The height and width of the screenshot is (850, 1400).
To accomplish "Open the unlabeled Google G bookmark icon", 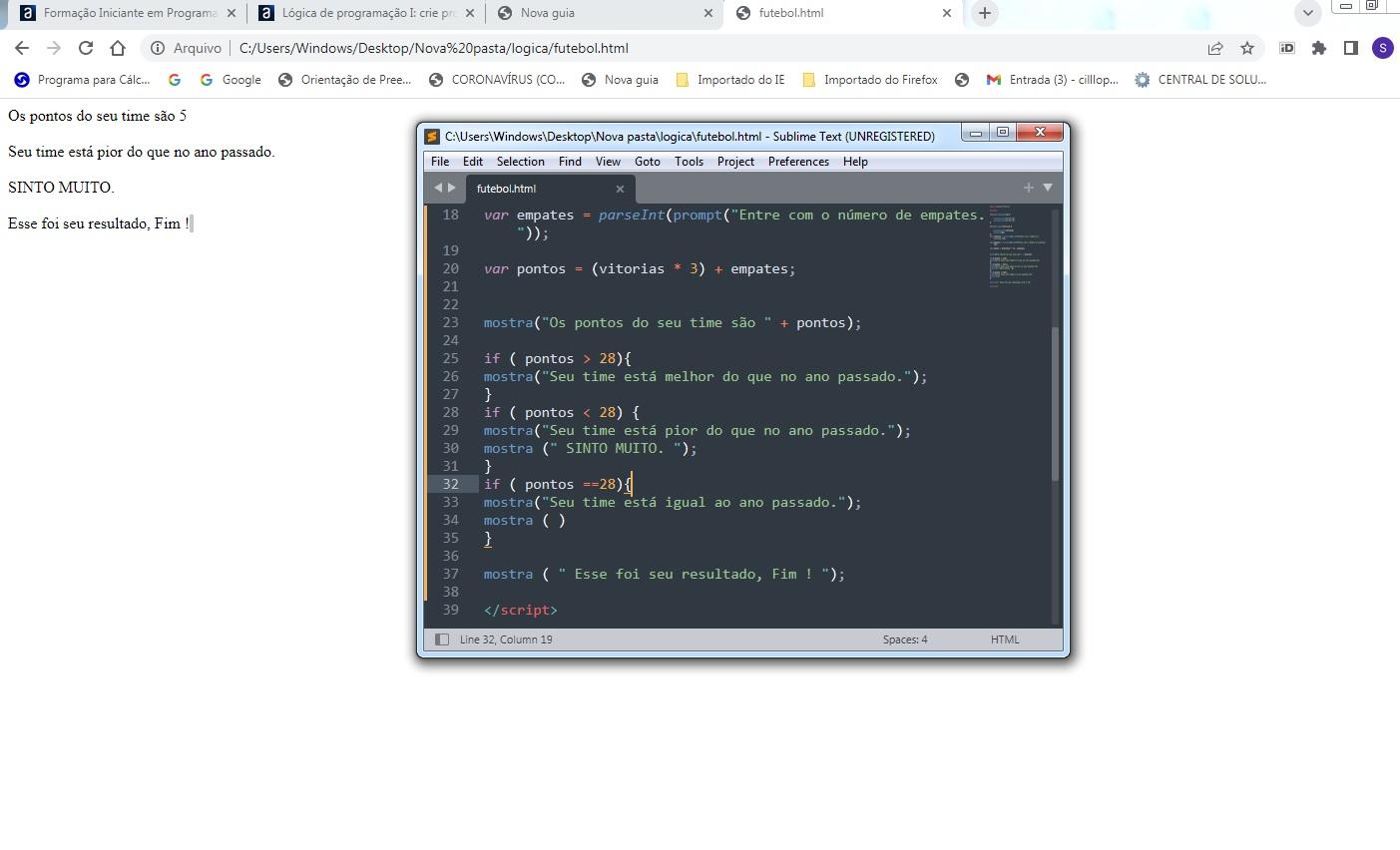I will 175,80.
